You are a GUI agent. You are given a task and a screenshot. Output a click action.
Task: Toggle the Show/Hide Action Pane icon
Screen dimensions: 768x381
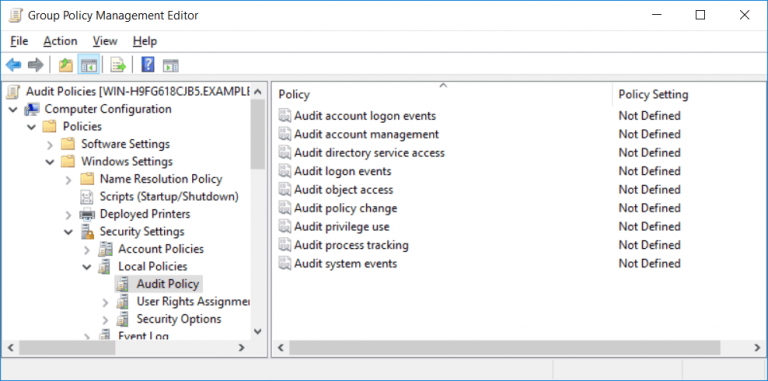[x=171, y=65]
